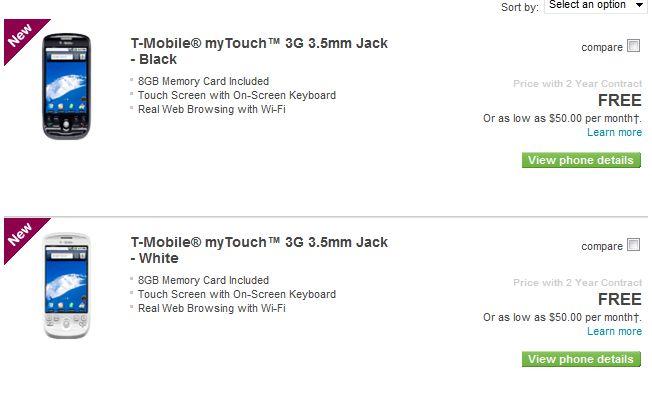Click the FREE price on the White phone
This screenshot has height=401, width=652.
(619, 300)
